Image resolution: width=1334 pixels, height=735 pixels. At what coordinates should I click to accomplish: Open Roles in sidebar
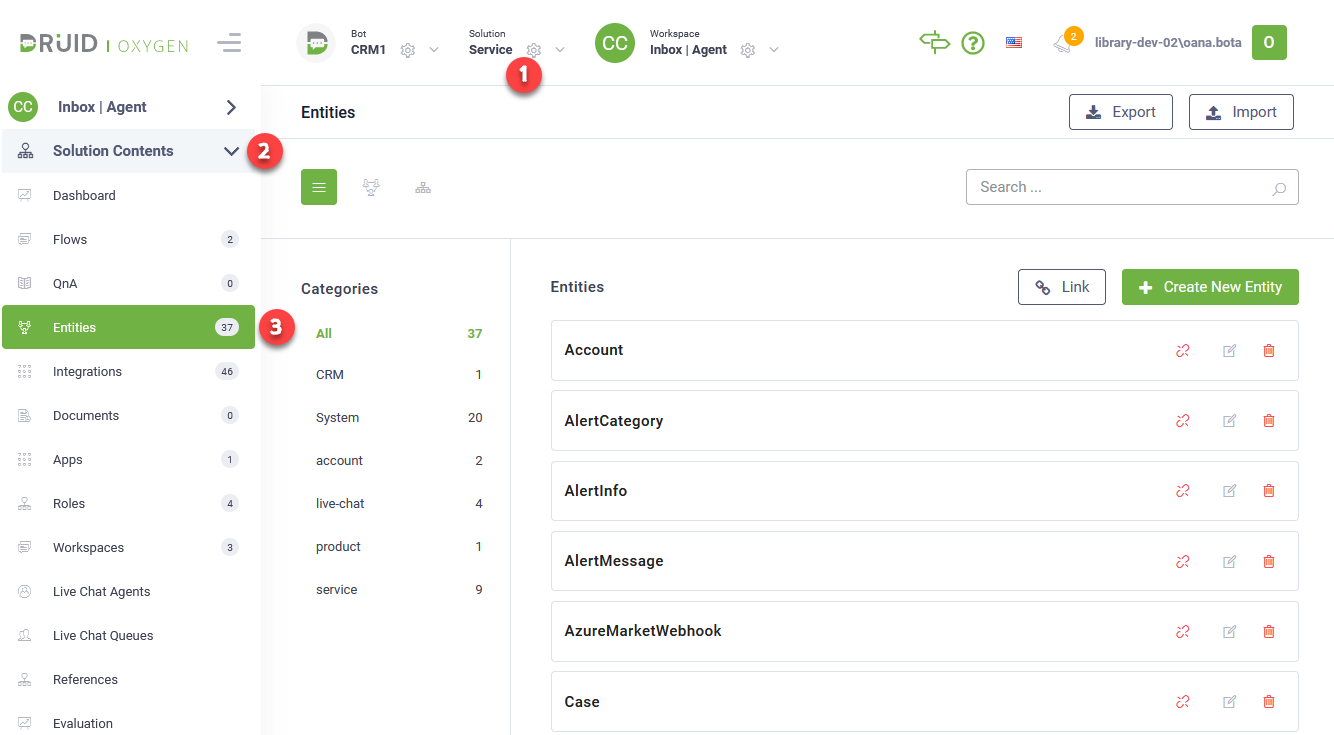130,503
